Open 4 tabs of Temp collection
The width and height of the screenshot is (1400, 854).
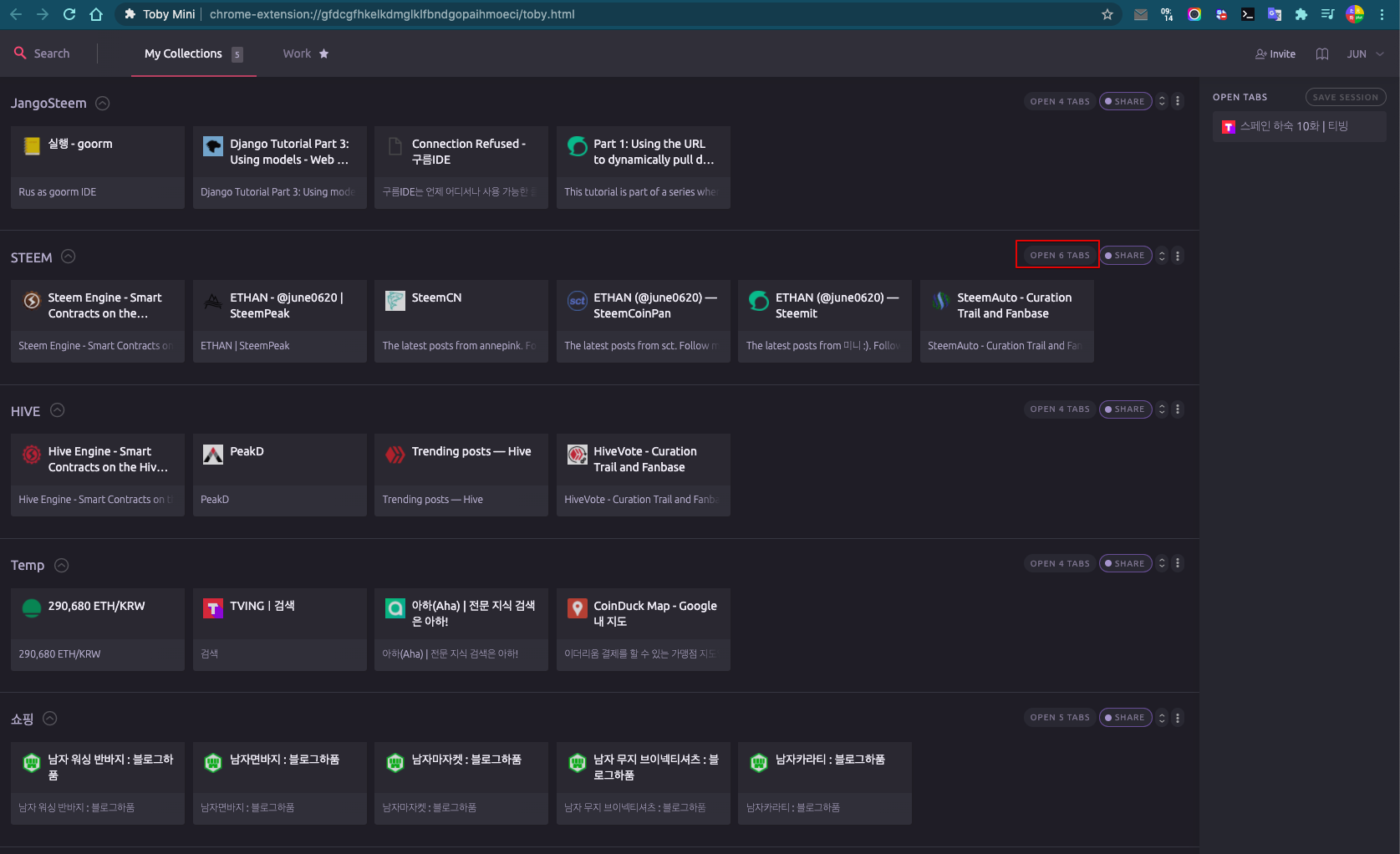[1060, 563]
